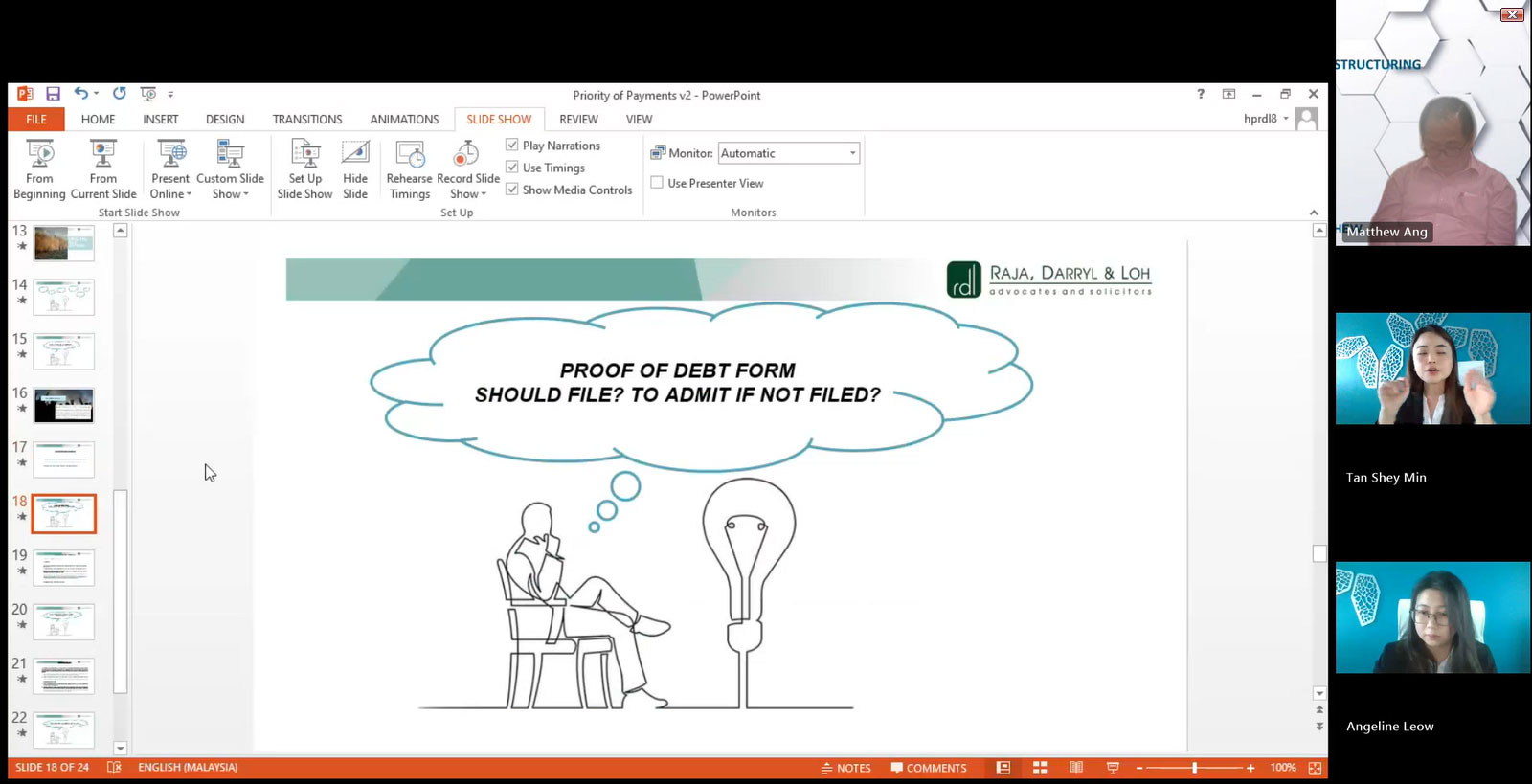
Task: Customize Quick Access Toolbar dropdown
Action: click(170, 94)
